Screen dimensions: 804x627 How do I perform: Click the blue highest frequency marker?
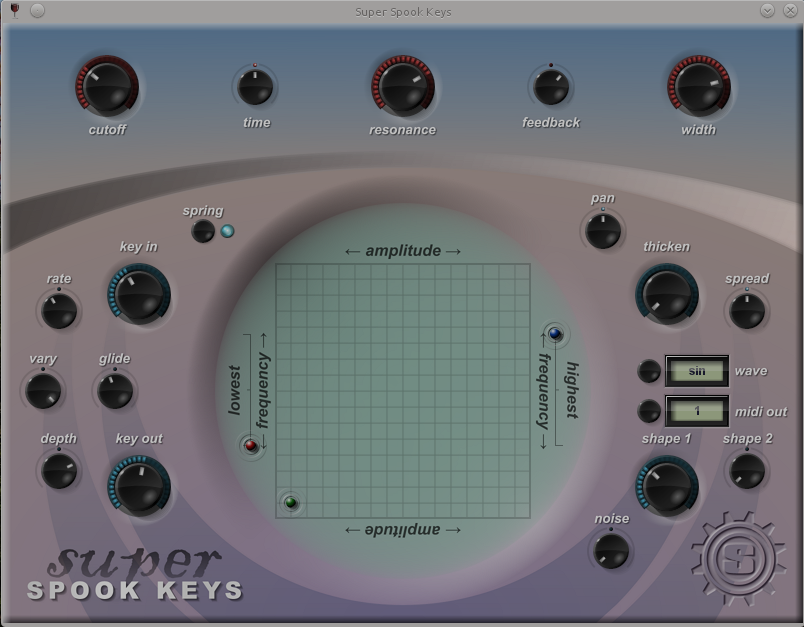pos(555,334)
